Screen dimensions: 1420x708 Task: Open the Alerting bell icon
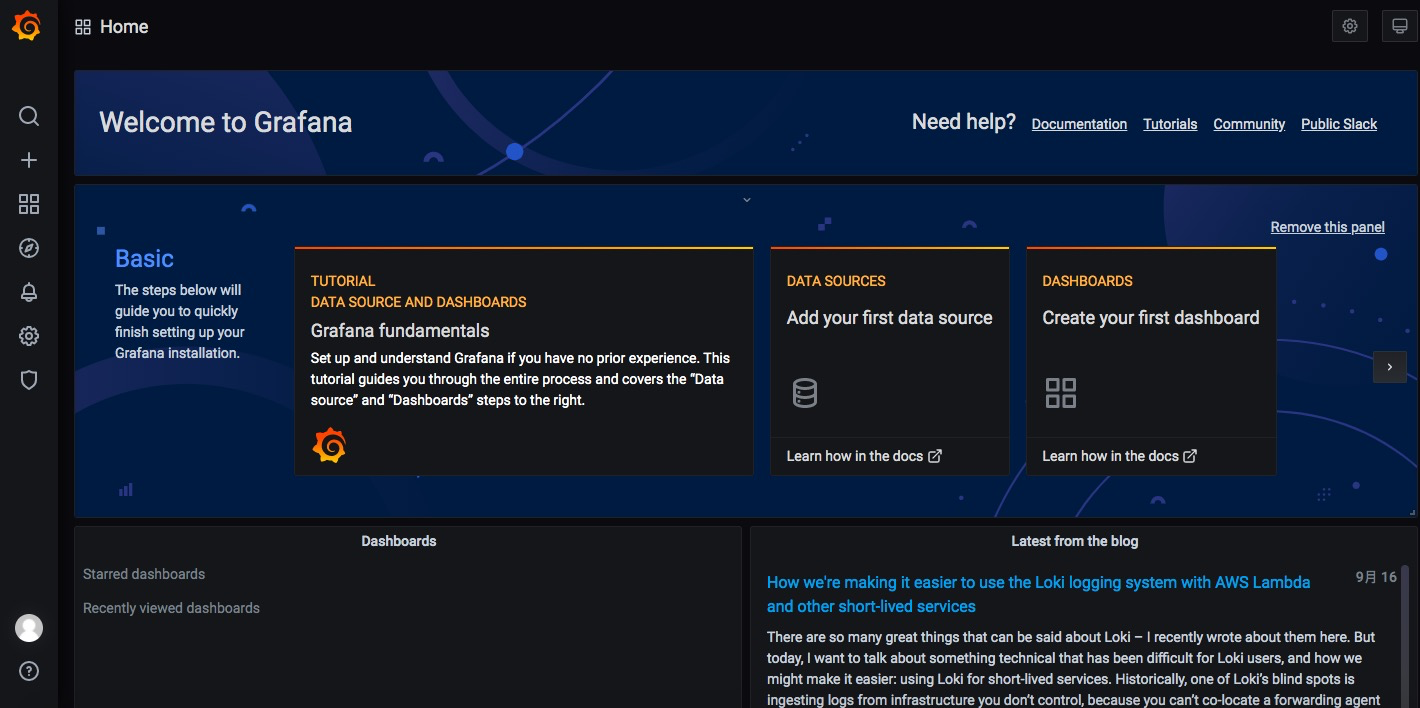pyautogui.click(x=29, y=292)
